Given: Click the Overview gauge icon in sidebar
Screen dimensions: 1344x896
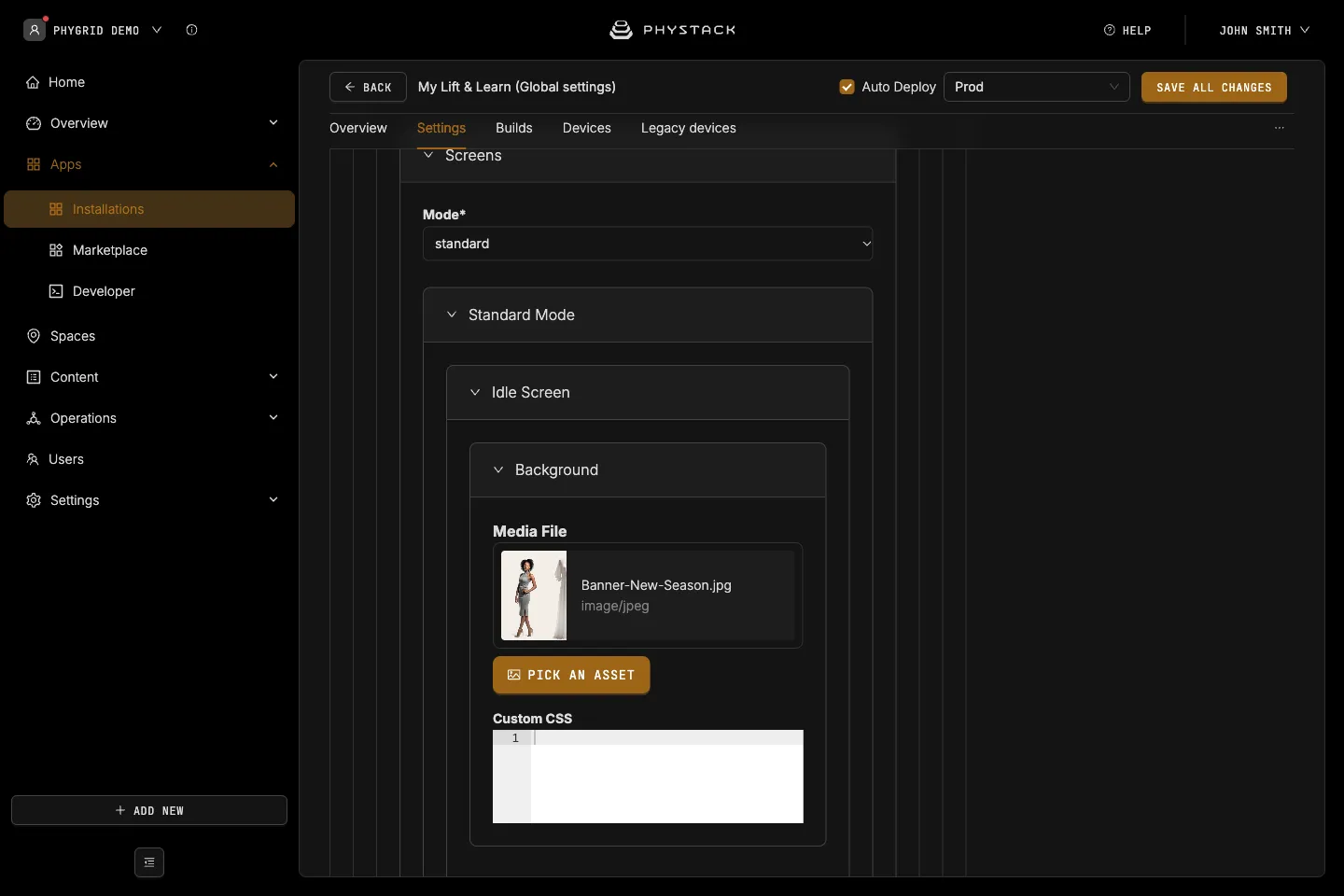Looking at the screenshot, I should pos(34,123).
